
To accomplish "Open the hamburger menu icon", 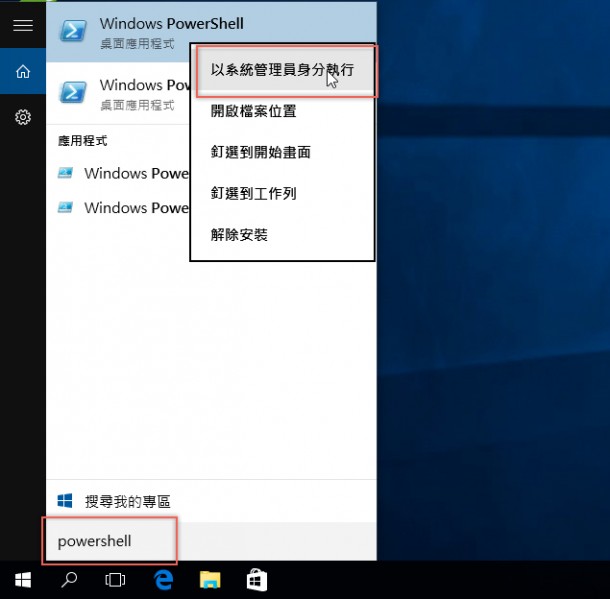I will (23, 26).
